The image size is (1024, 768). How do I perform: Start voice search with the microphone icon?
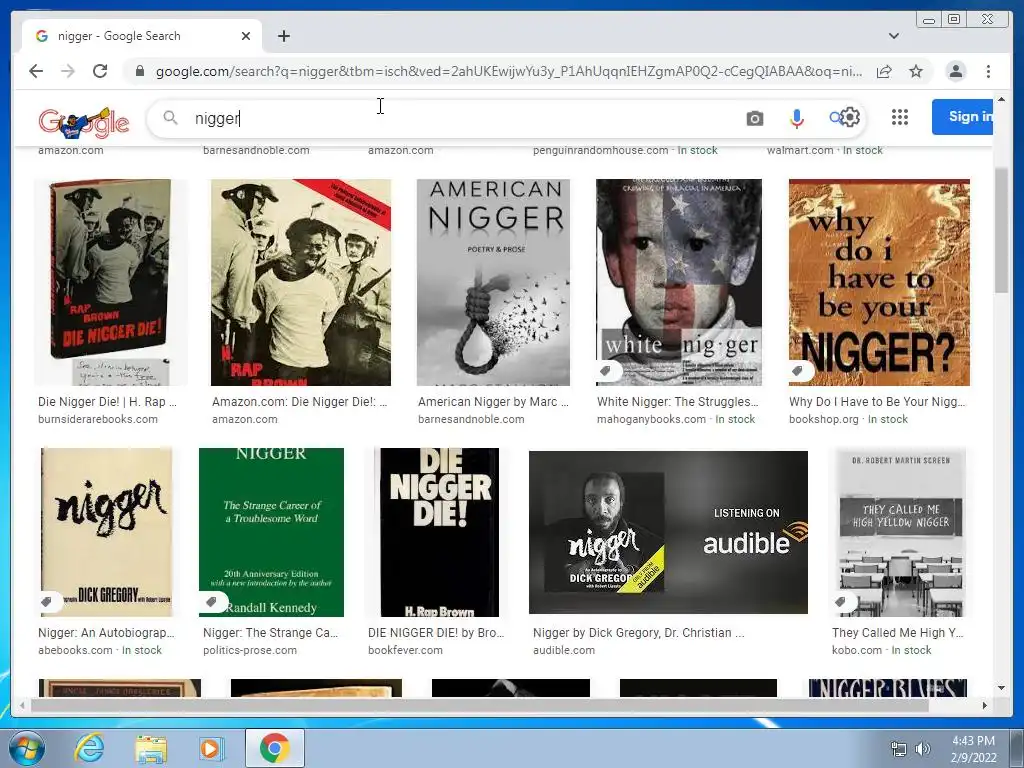796,118
